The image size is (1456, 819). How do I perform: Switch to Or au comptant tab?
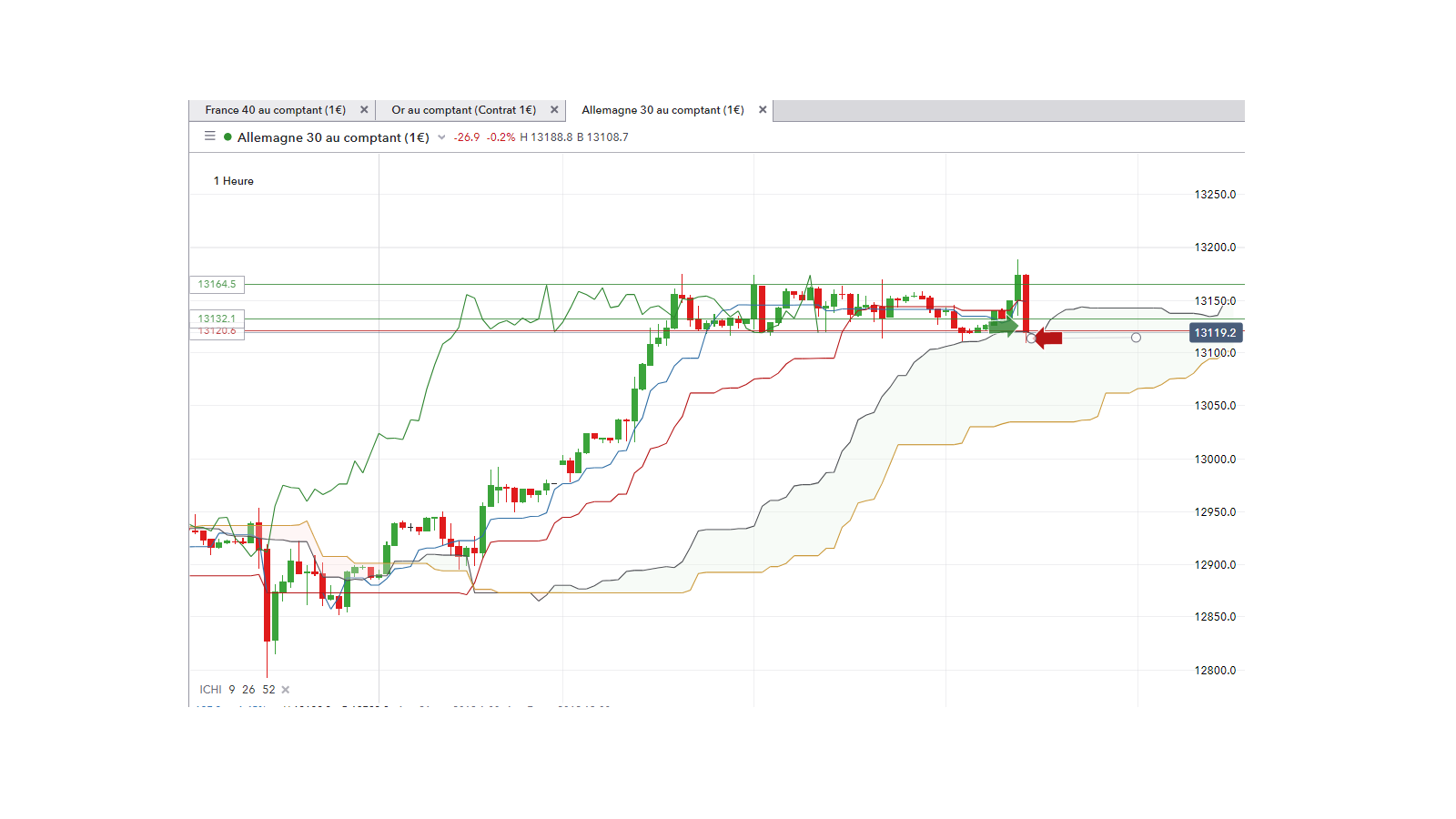pos(463,110)
